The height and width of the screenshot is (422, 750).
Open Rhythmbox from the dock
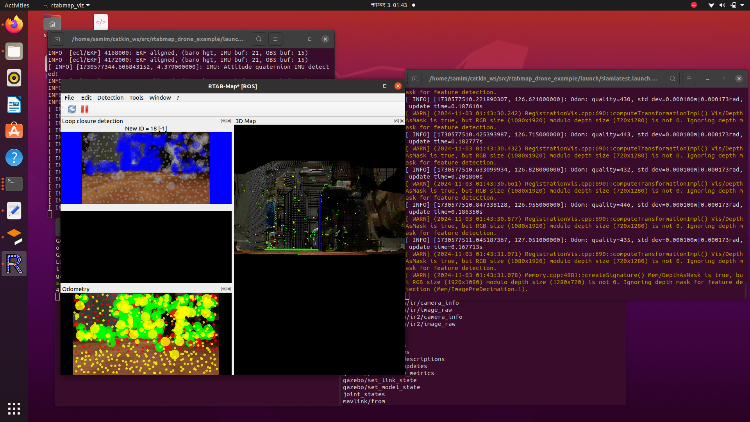coord(14,77)
